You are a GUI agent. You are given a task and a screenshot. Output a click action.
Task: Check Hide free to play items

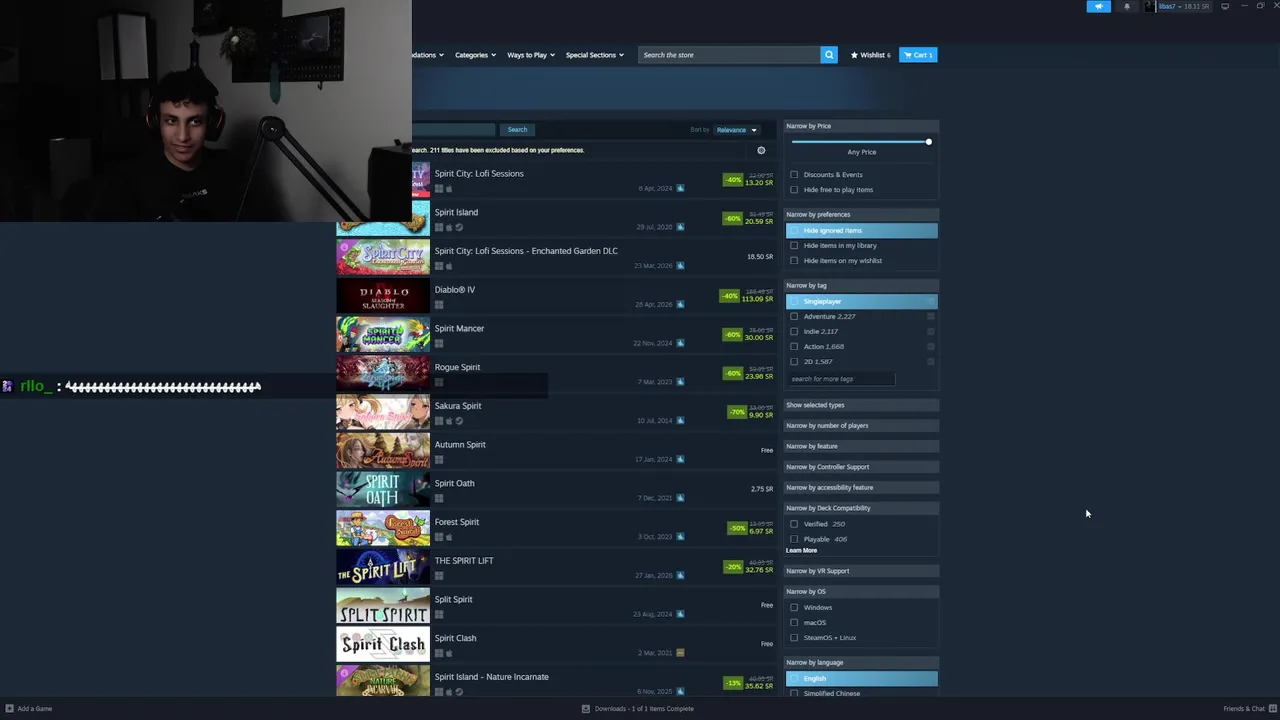click(794, 190)
